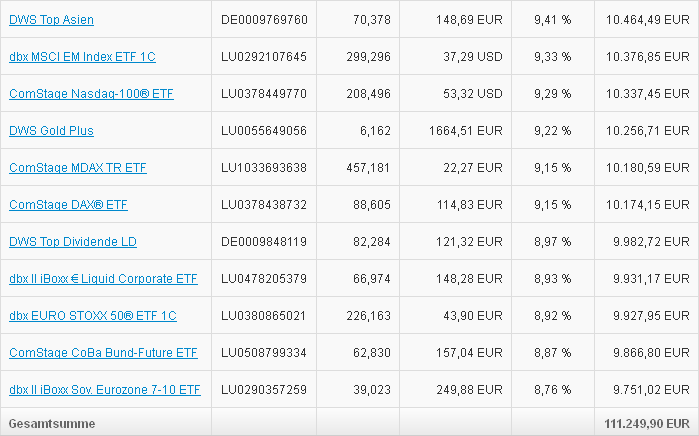Open dbx II iBoxx € Liquid Corporate ETF
The image size is (699, 436).
coord(103,279)
